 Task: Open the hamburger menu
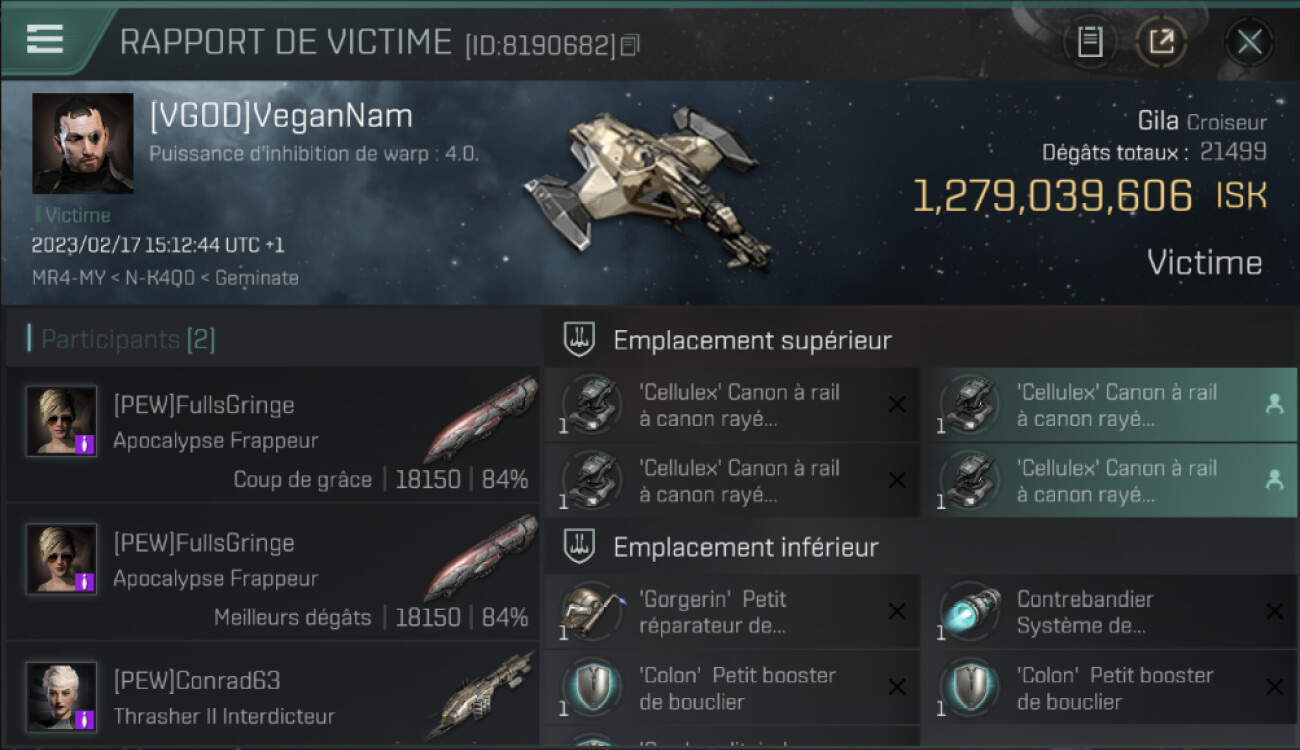(x=45, y=39)
